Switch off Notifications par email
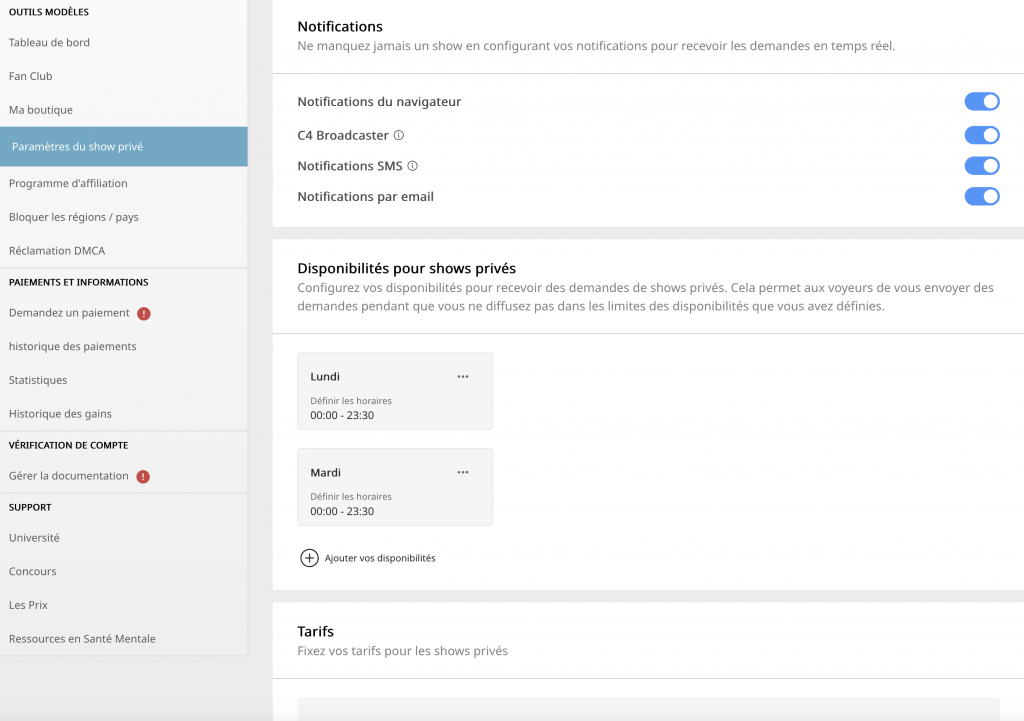The width and height of the screenshot is (1024, 721). point(981,197)
